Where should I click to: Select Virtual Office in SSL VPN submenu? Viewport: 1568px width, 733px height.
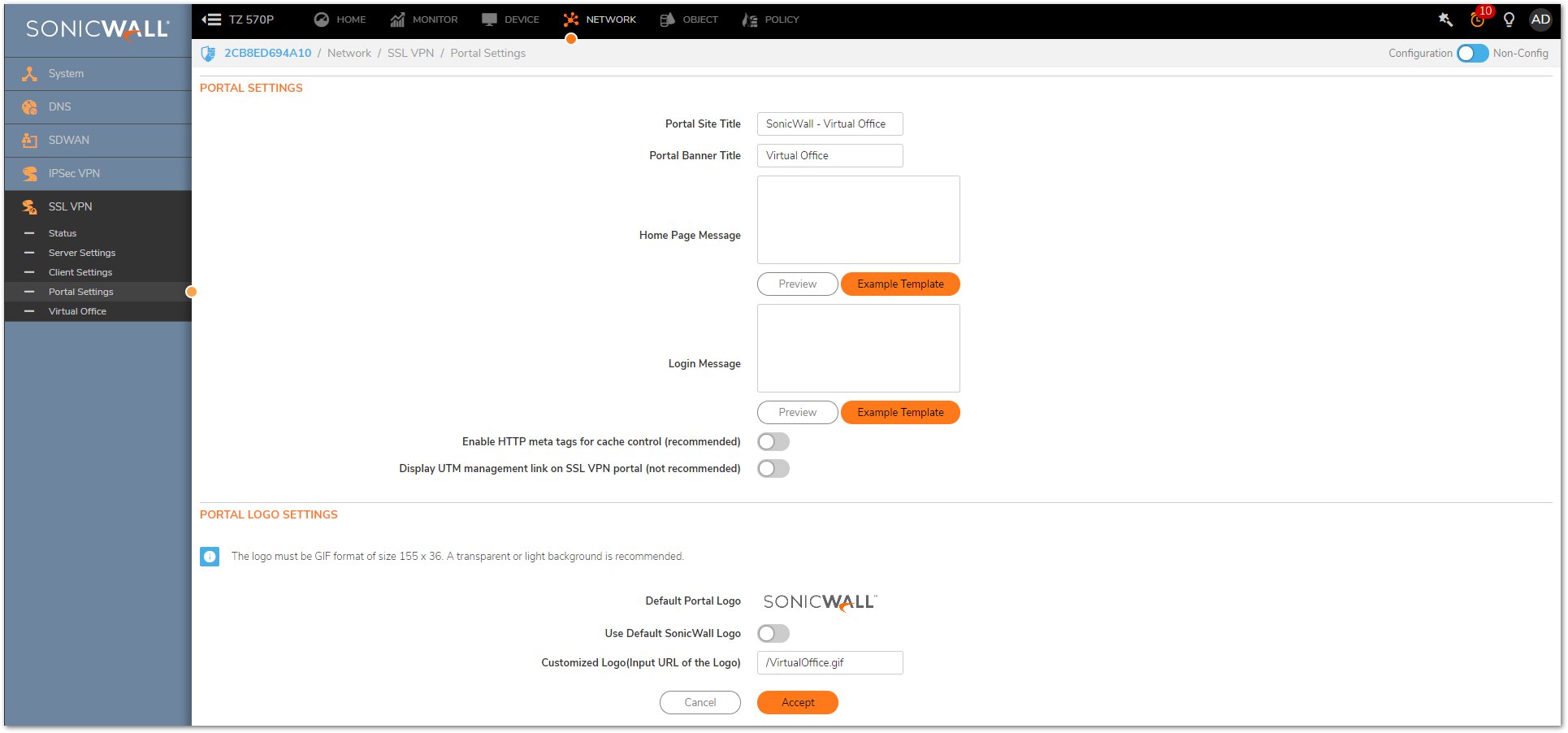point(77,312)
